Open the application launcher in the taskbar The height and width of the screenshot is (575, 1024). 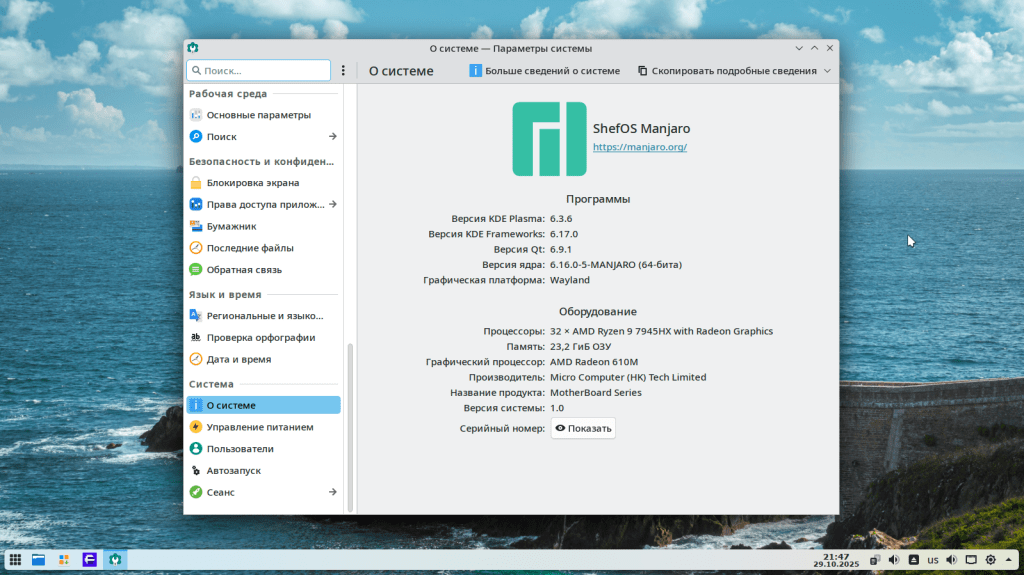click(16, 559)
